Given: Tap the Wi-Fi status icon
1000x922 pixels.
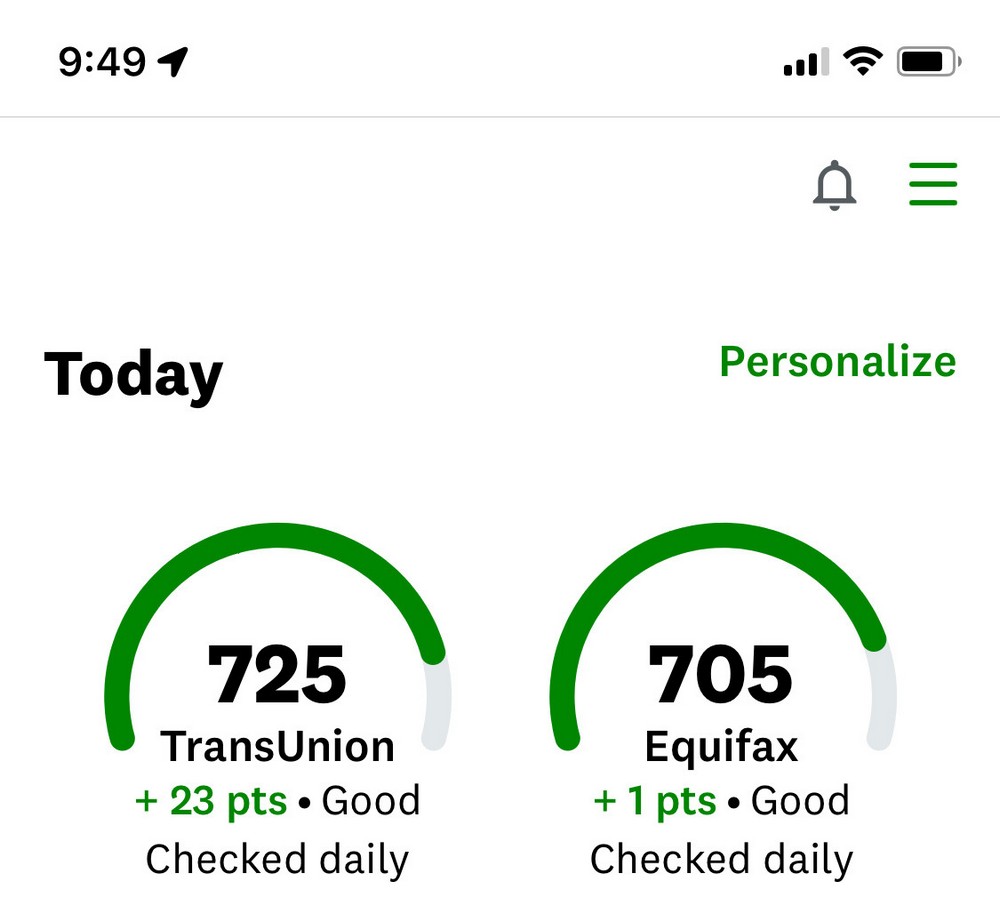Looking at the screenshot, I should click(861, 62).
